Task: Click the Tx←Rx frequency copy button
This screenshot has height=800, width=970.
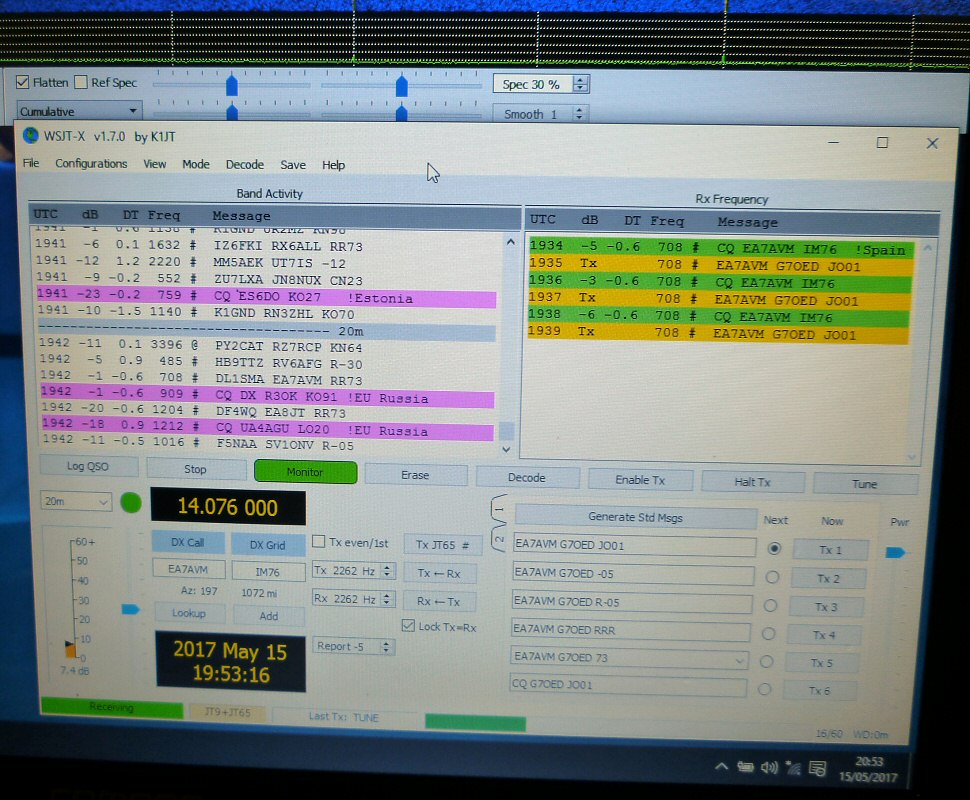Action: coord(439,573)
